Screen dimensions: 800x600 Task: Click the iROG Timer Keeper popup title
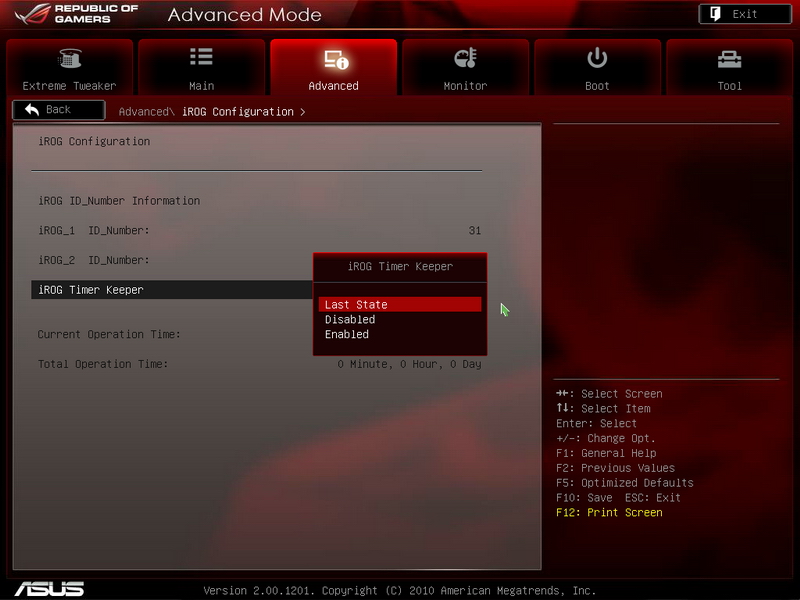tap(400, 266)
